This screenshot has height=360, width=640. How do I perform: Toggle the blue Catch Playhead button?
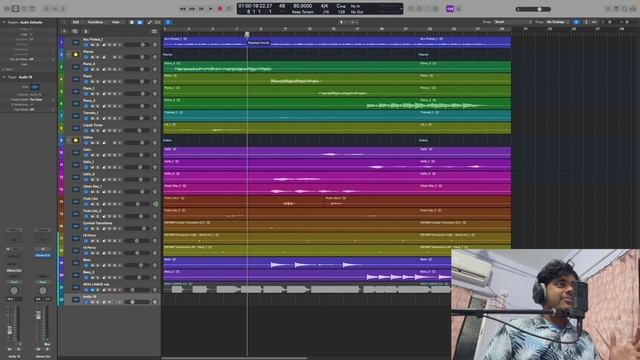pyautogui.click(x=168, y=22)
